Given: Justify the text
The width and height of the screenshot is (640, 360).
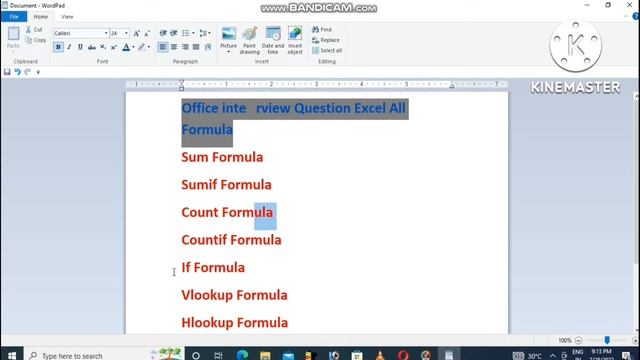Looking at the screenshot, I should (x=196, y=47).
